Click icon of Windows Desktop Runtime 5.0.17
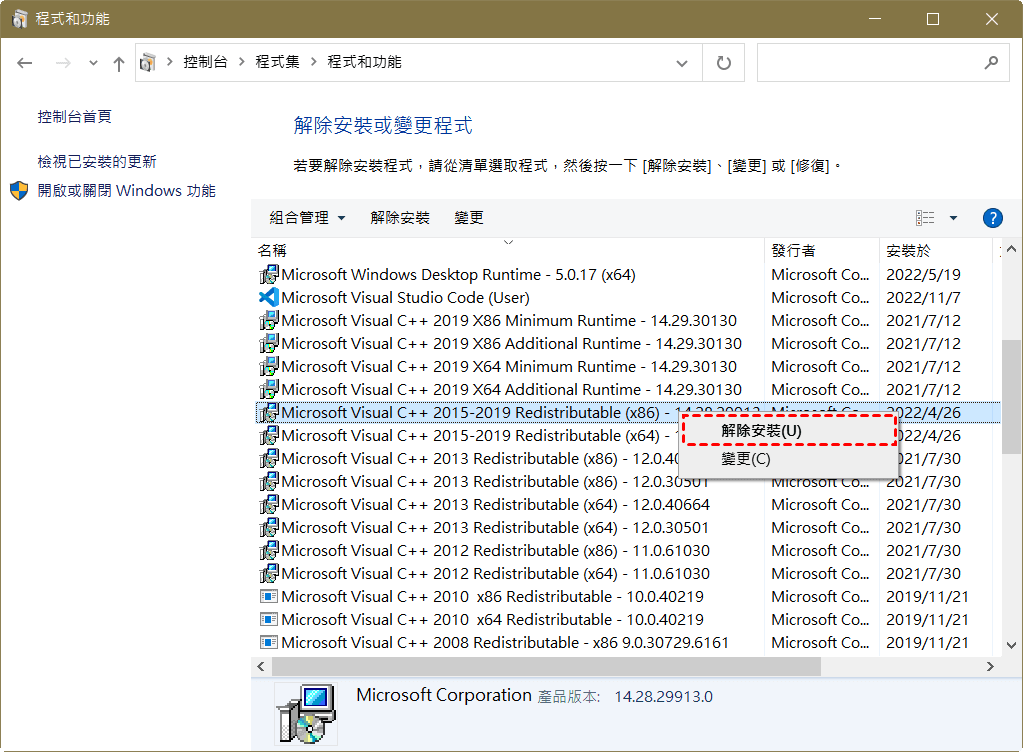 tap(269, 275)
